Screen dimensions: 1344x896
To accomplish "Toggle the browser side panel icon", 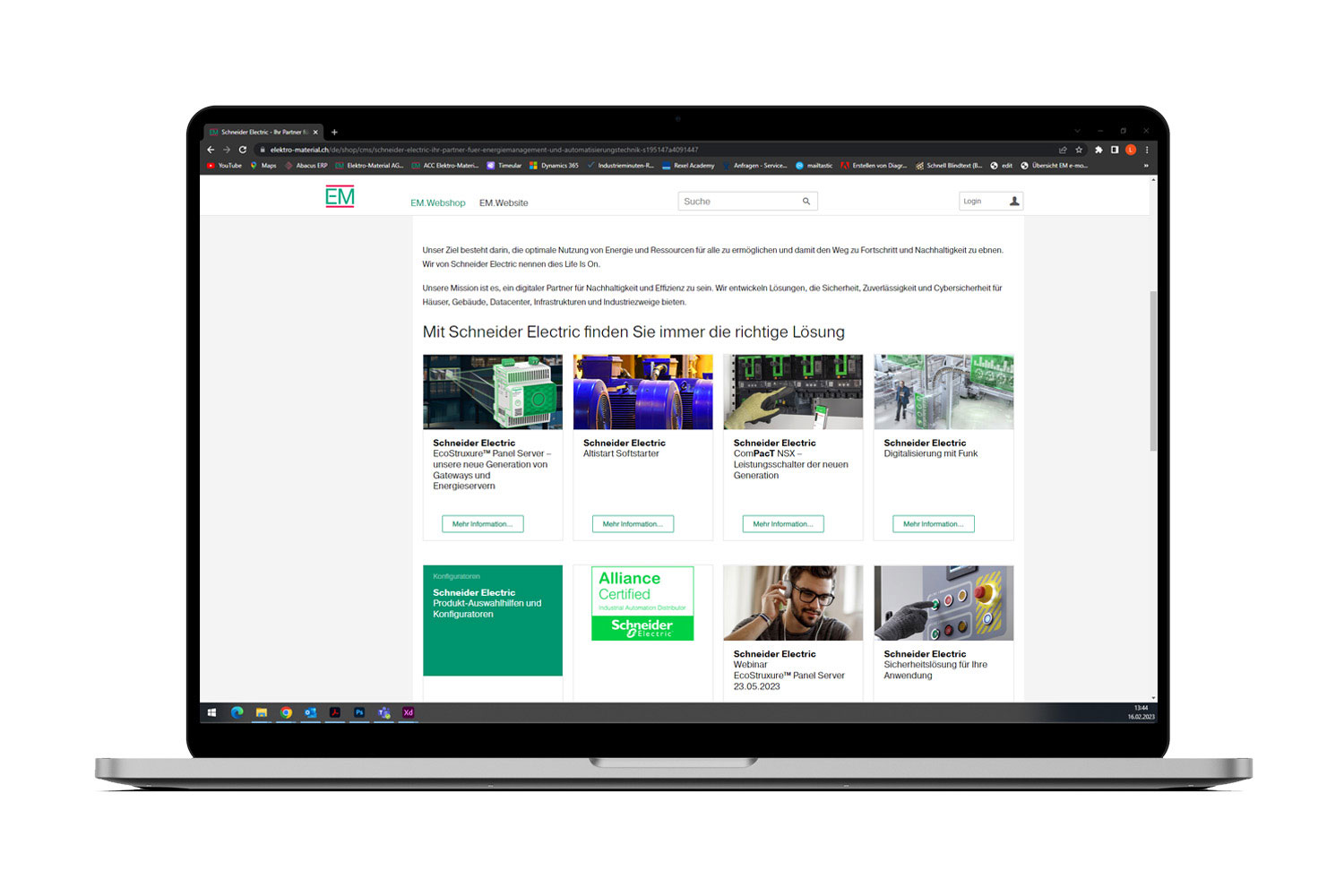I will coord(1115,150).
